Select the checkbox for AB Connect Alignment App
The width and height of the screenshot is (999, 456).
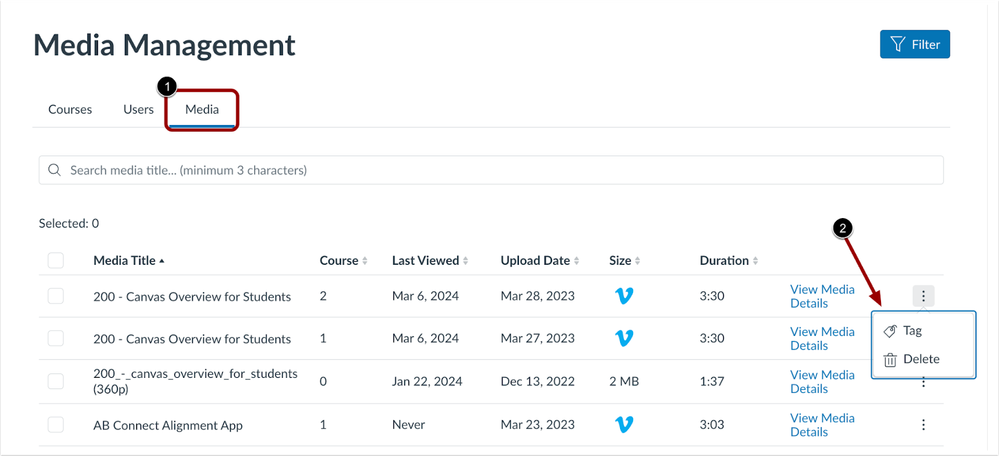(56, 425)
